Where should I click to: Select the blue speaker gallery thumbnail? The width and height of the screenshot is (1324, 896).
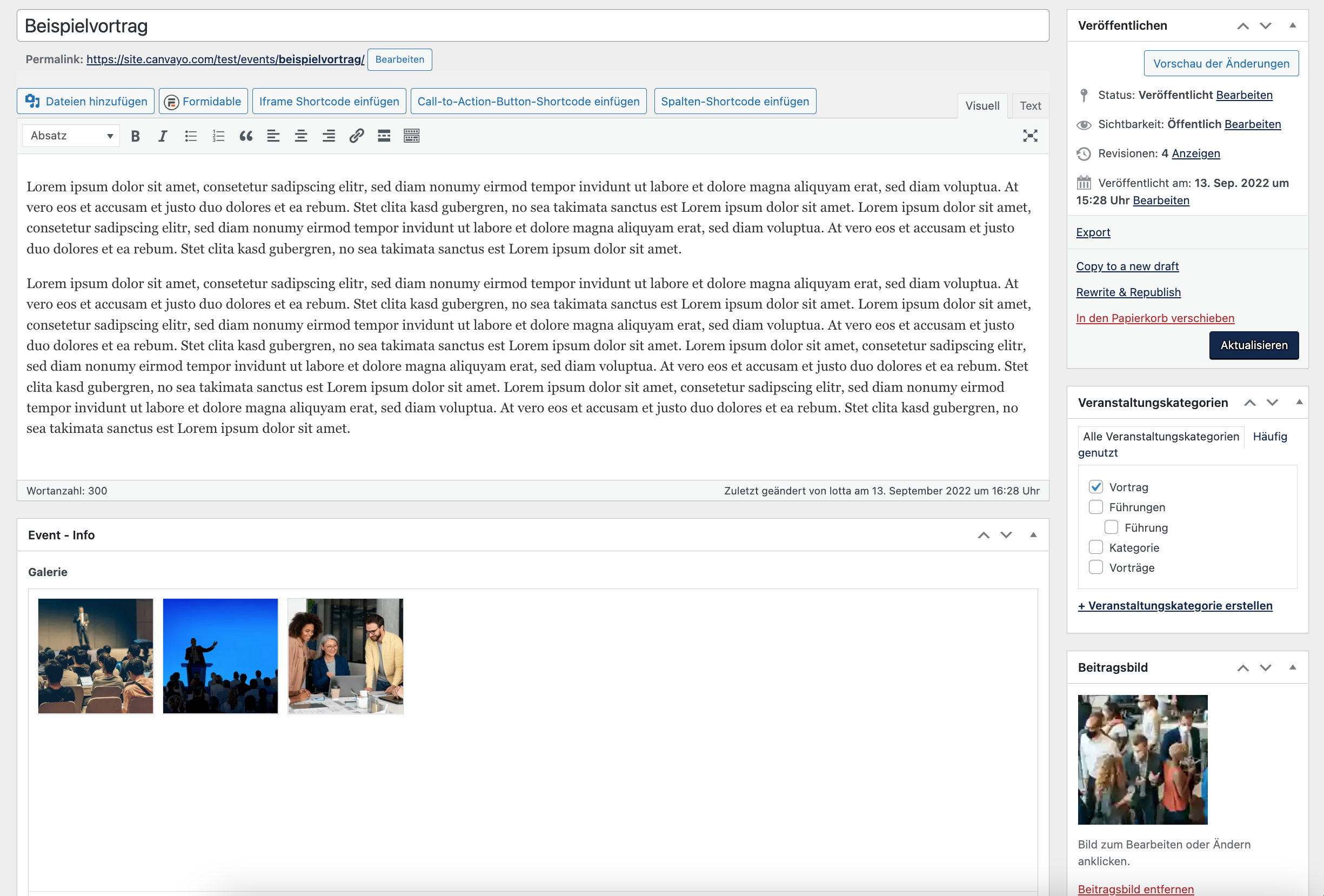tap(220, 656)
